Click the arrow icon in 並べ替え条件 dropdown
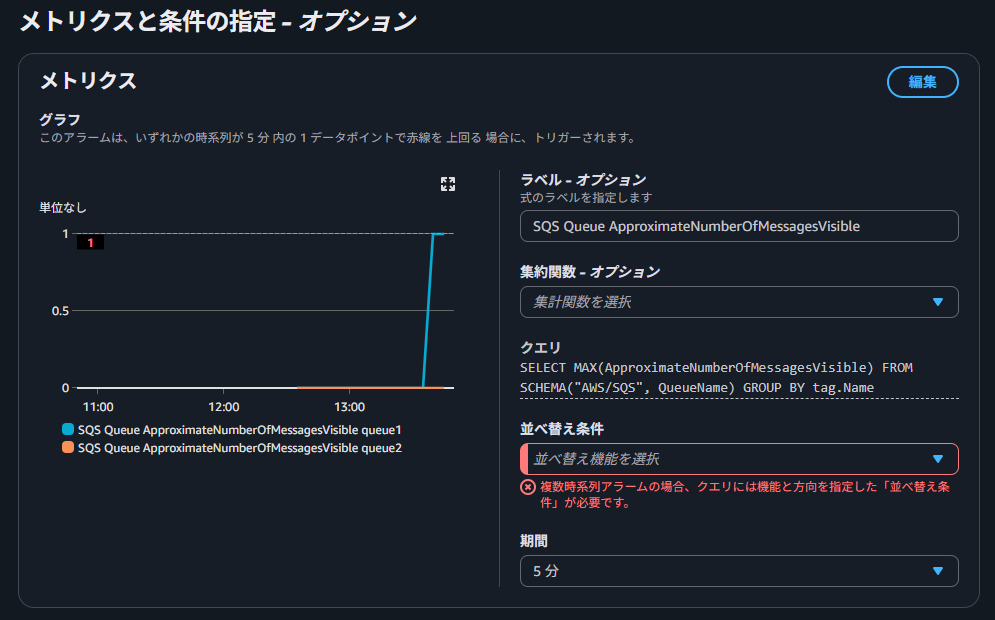 point(937,459)
